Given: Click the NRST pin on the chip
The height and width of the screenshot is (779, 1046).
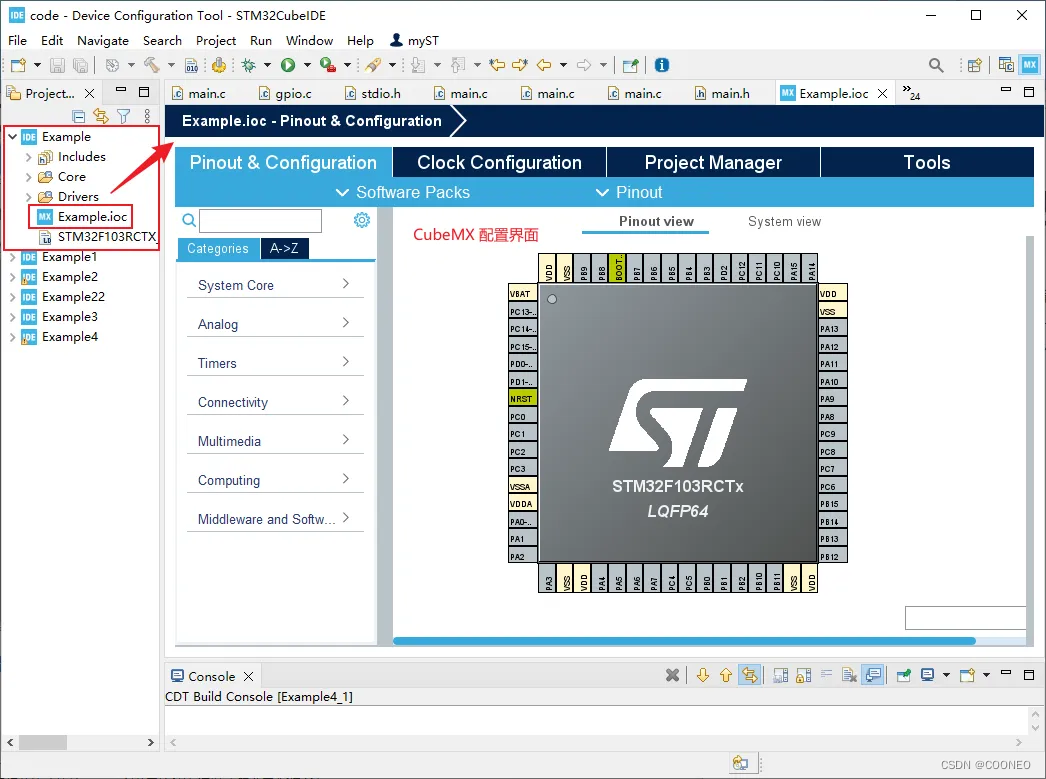Looking at the screenshot, I should (522, 399).
